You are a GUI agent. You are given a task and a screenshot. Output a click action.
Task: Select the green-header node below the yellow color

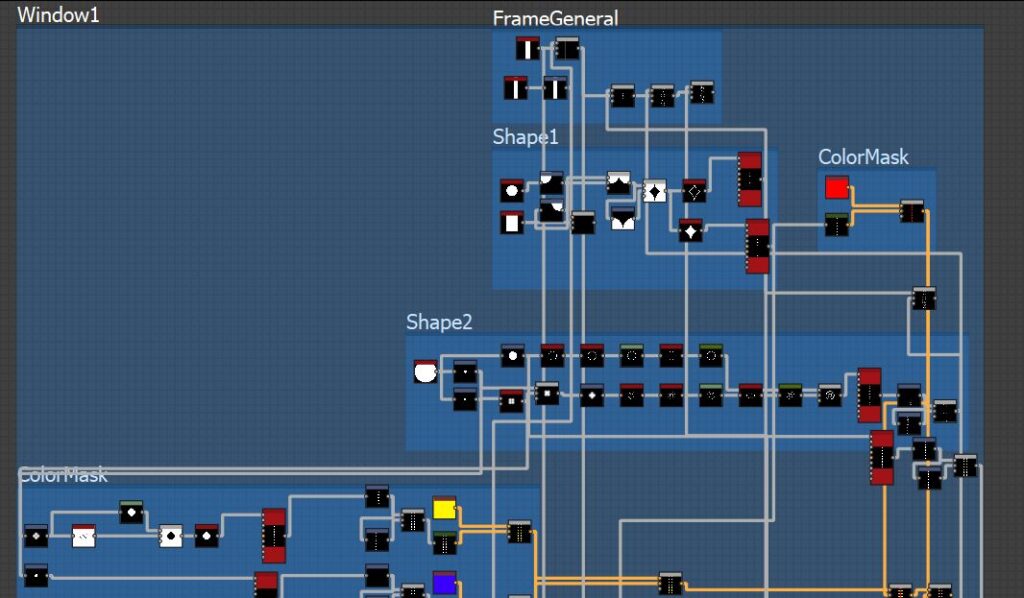(x=445, y=543)
